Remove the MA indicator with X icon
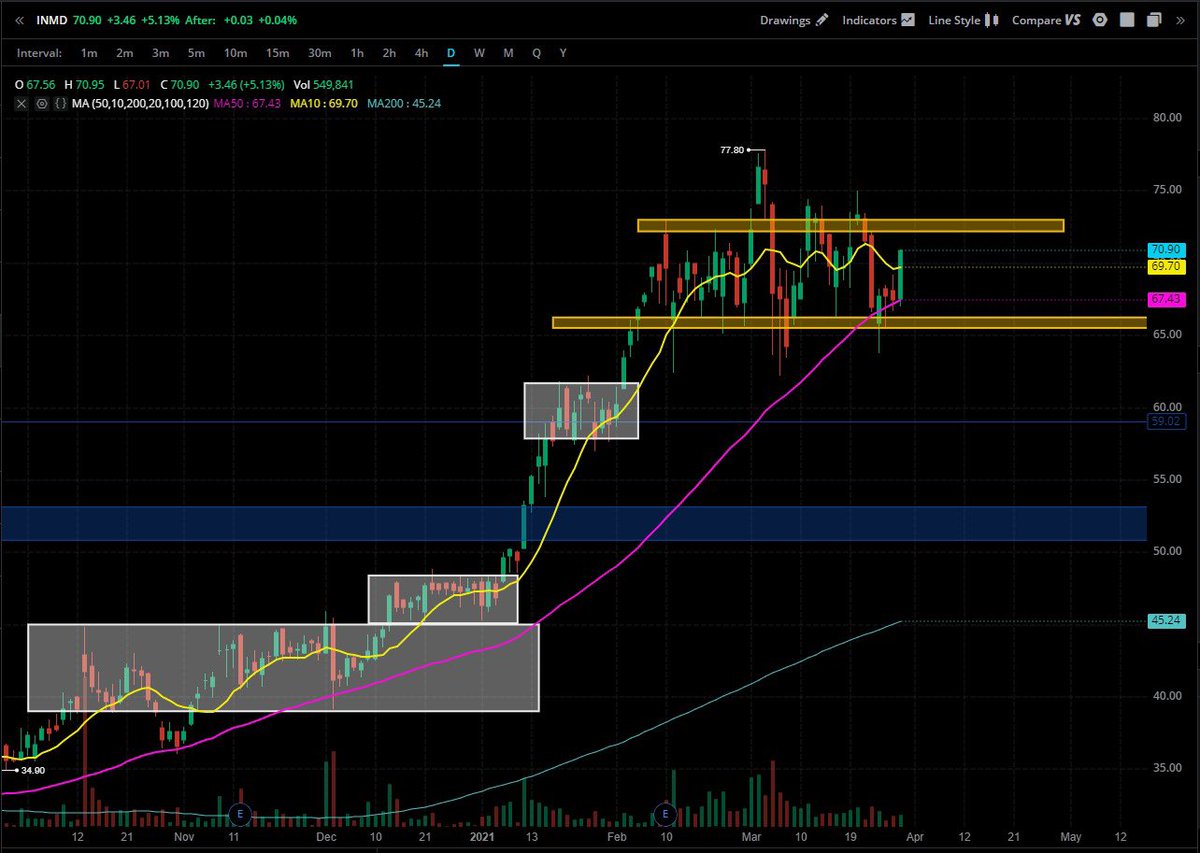This screenshot has height=853, width=1200. pos(20,103)
